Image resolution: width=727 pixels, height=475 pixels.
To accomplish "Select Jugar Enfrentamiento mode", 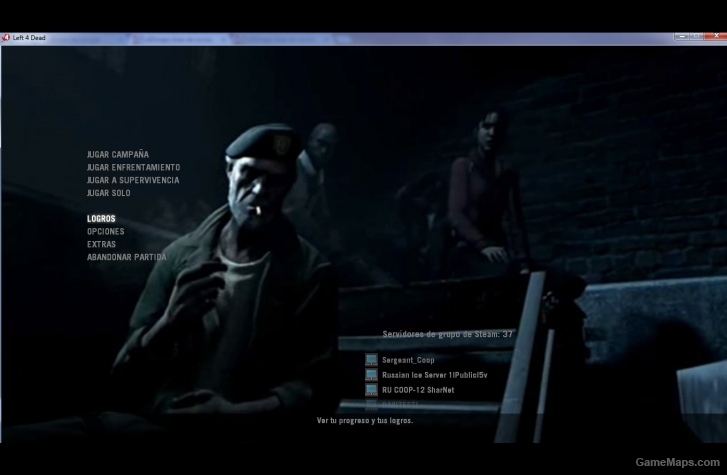I will (x=134, y=167).
